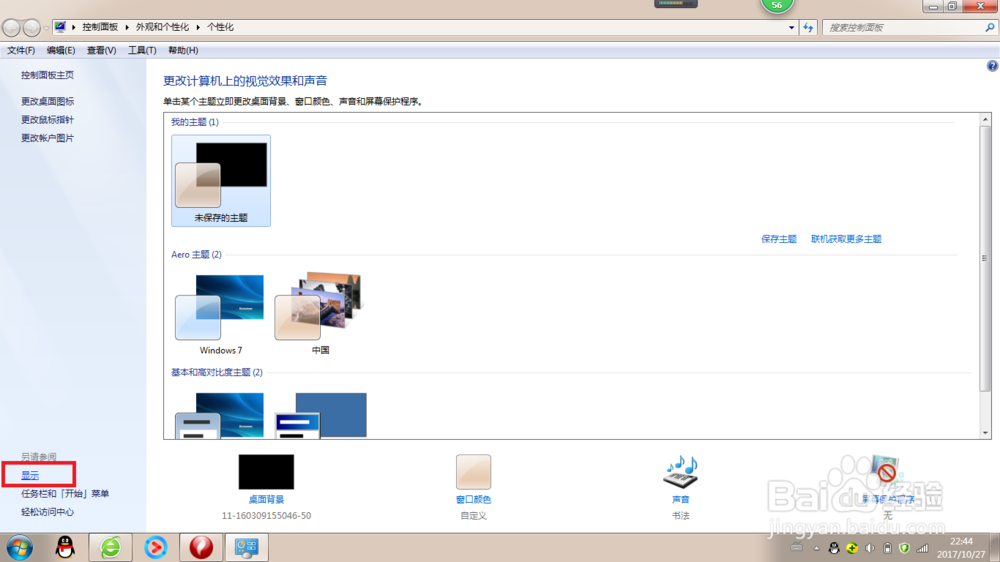Click the network signal bars tray icon
1000x562 pixels.
coord(922,548)
